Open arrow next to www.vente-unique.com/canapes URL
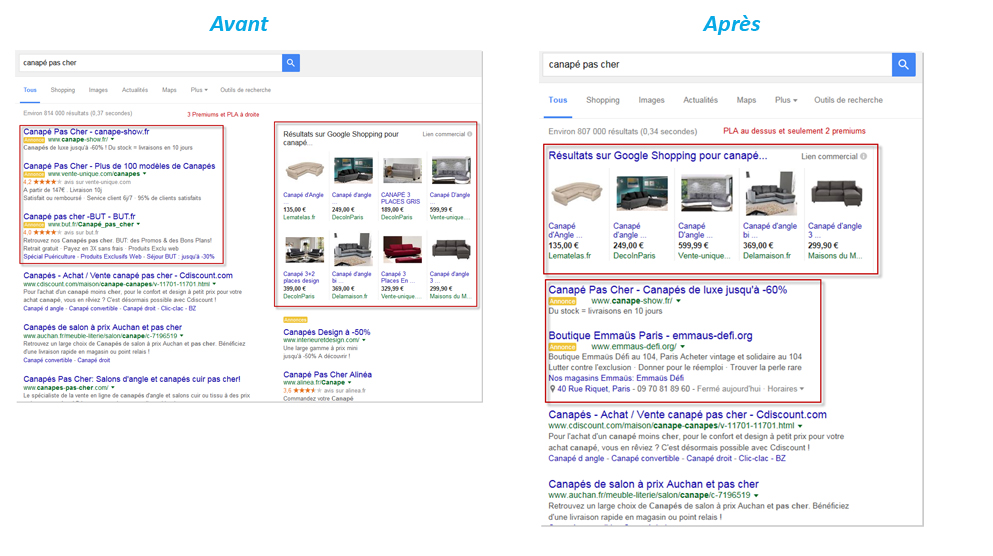This screenshot has width=993, height=556. pyautogui.click(x=144, y=174)
